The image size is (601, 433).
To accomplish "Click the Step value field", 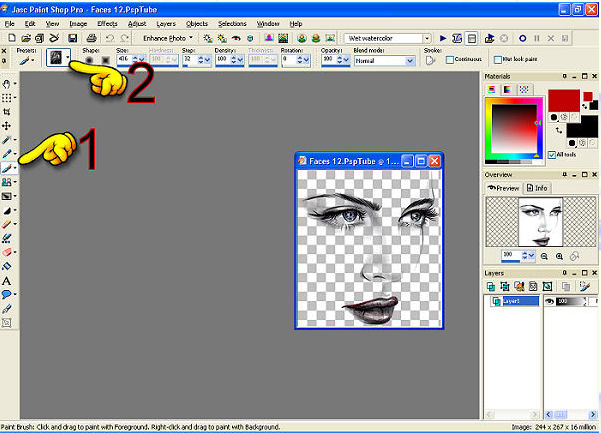I will [190, 60].
